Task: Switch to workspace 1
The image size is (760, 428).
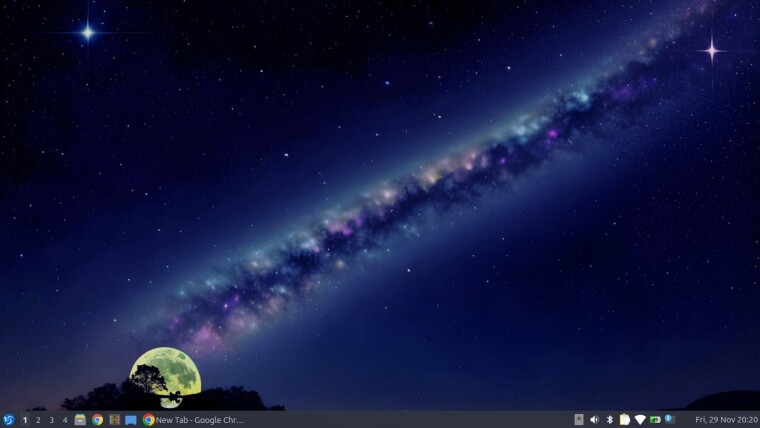Action: (25, 420)
